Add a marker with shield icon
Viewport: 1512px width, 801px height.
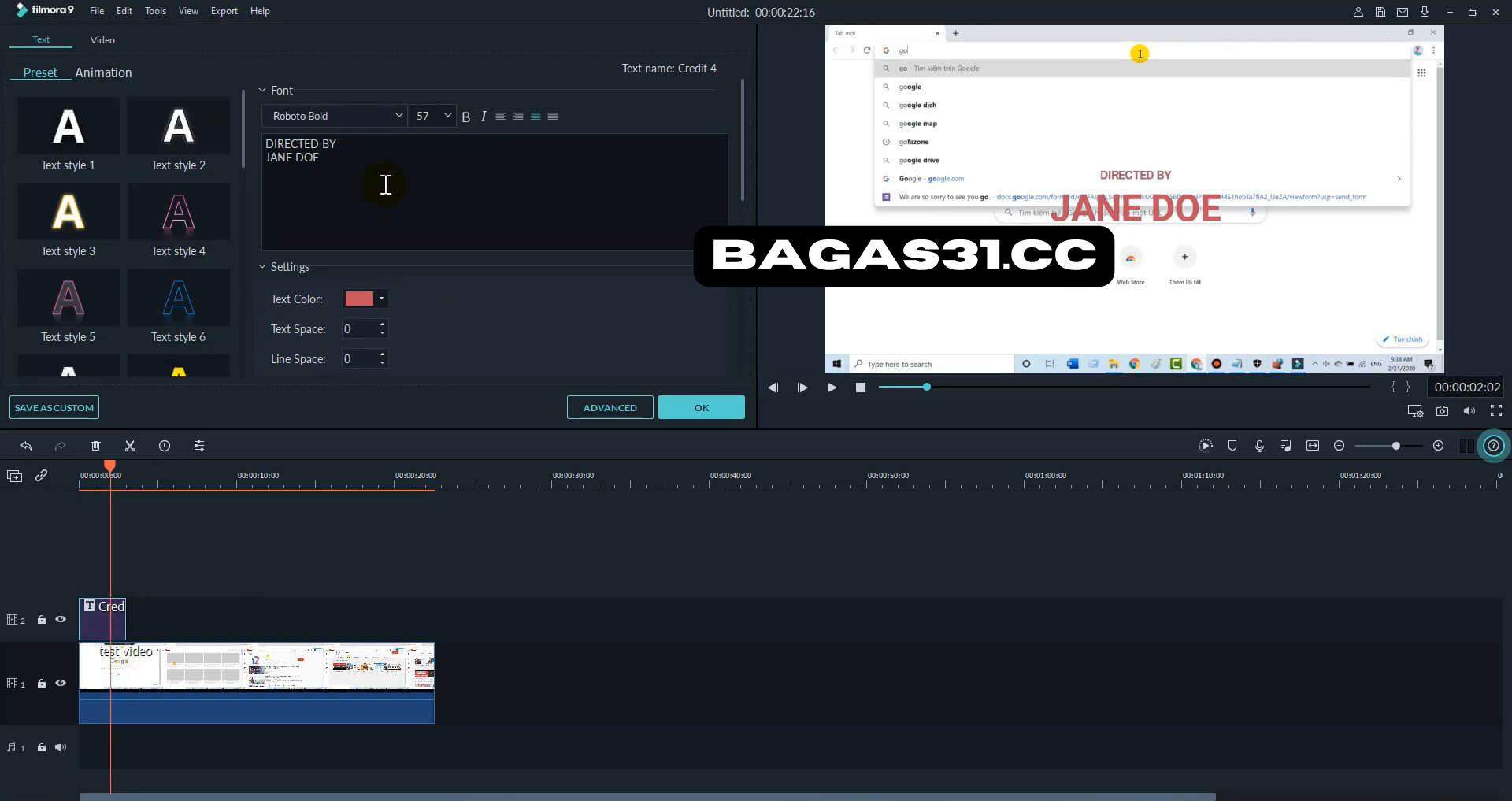[x=1232, y=446]
